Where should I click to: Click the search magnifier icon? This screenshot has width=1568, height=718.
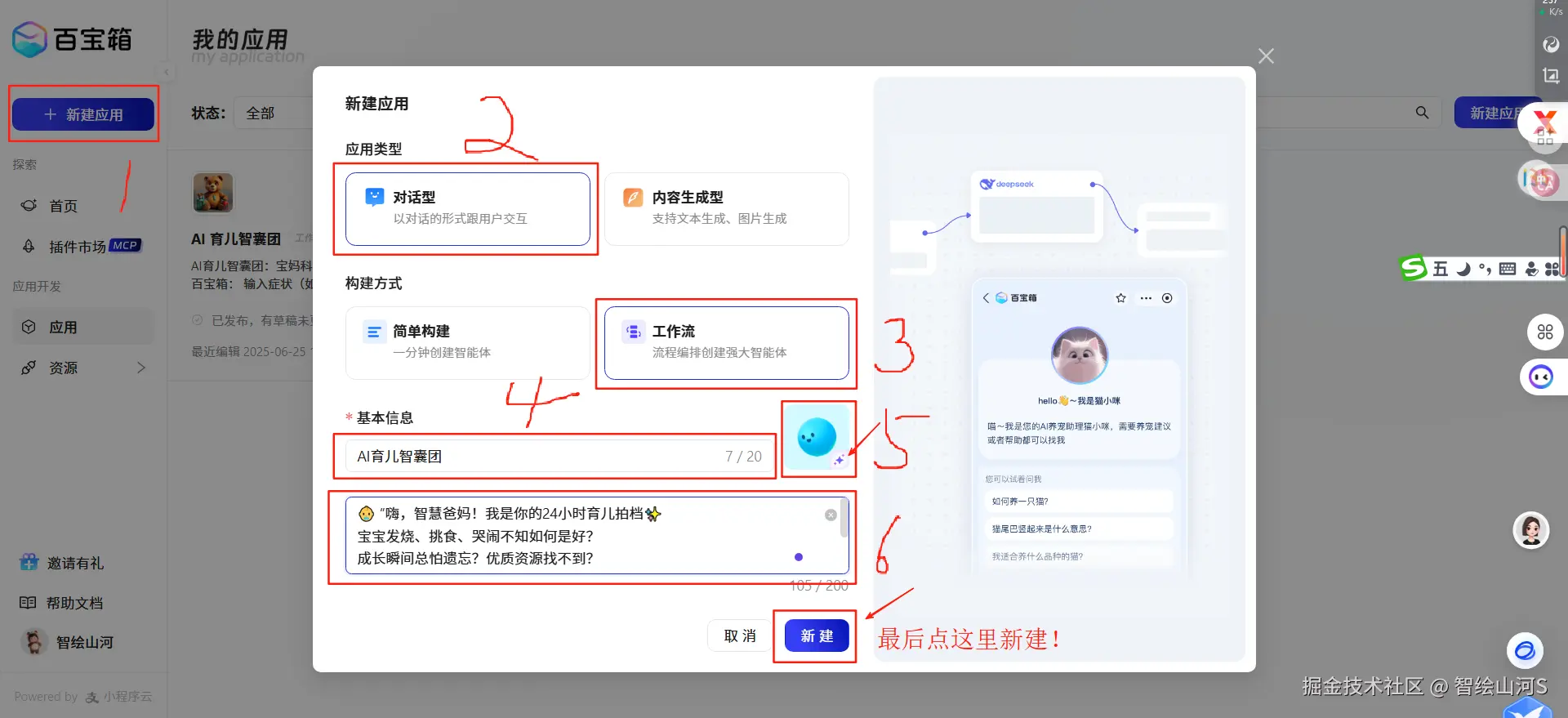(x=1422, y=113)
